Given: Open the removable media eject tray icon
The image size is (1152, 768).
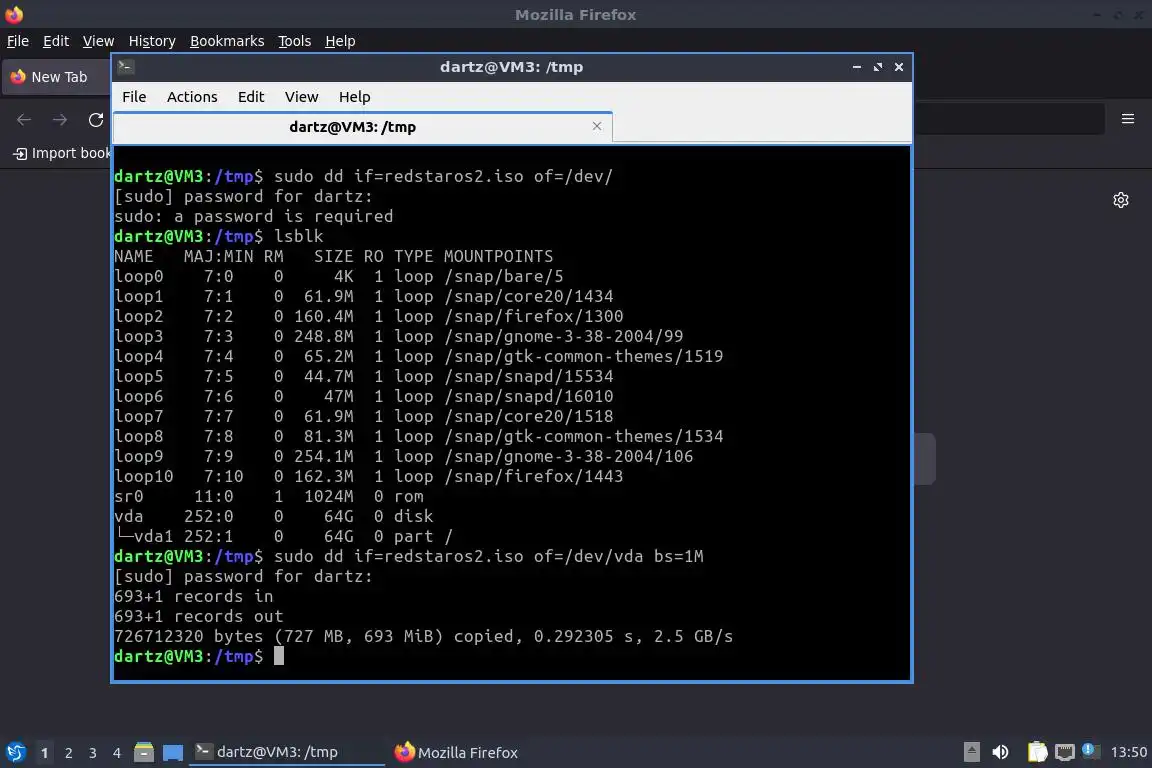Looking at the screenshot, I should (971, 752).
